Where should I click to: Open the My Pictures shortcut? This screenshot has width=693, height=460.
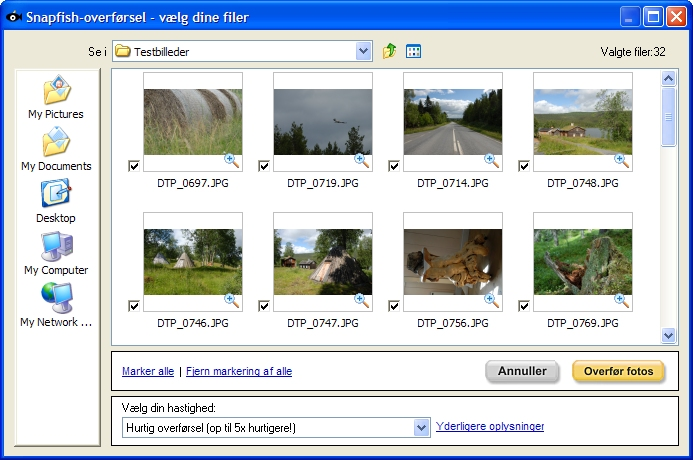coord(56,98)
